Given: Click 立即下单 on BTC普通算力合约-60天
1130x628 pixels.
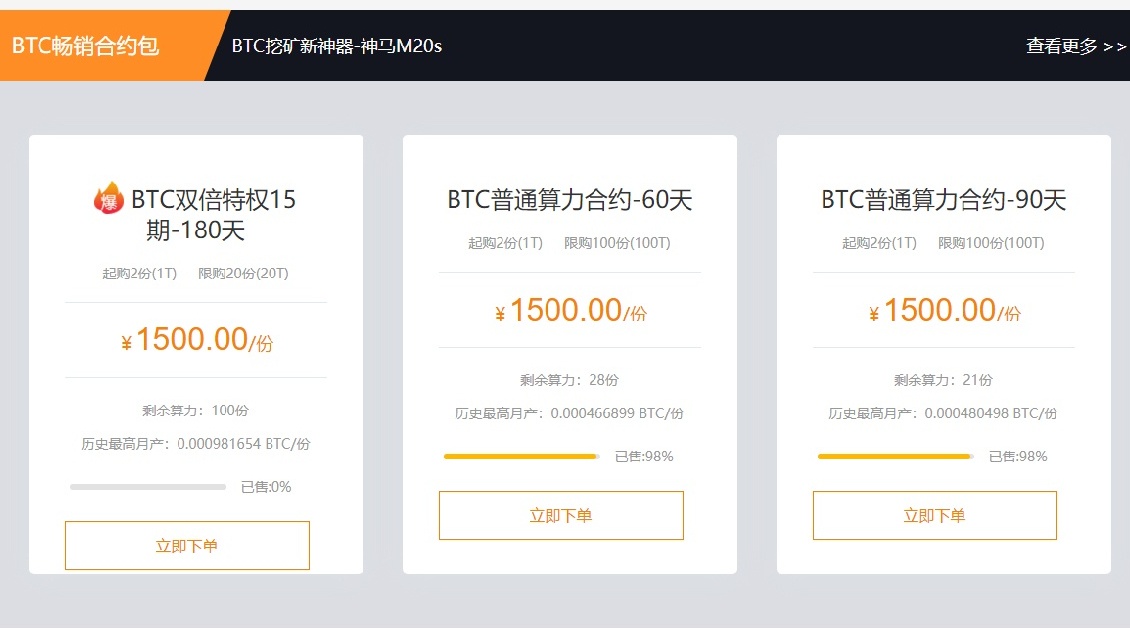Looking at the screenshot, I should [560, 515].
